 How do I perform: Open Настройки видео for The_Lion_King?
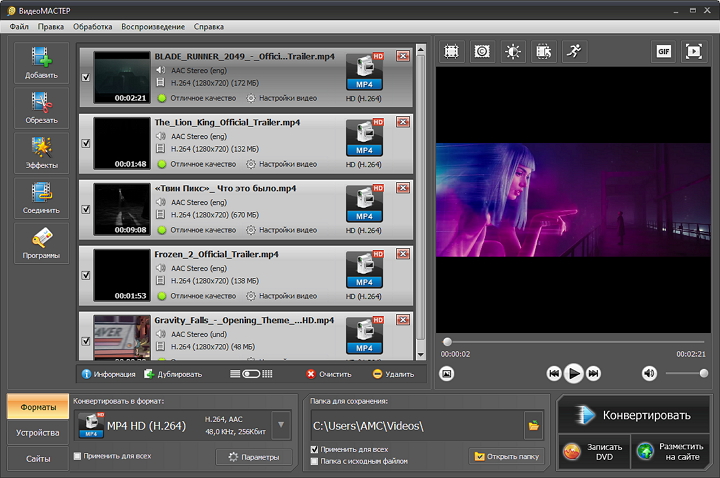click(x=282, y=164)
